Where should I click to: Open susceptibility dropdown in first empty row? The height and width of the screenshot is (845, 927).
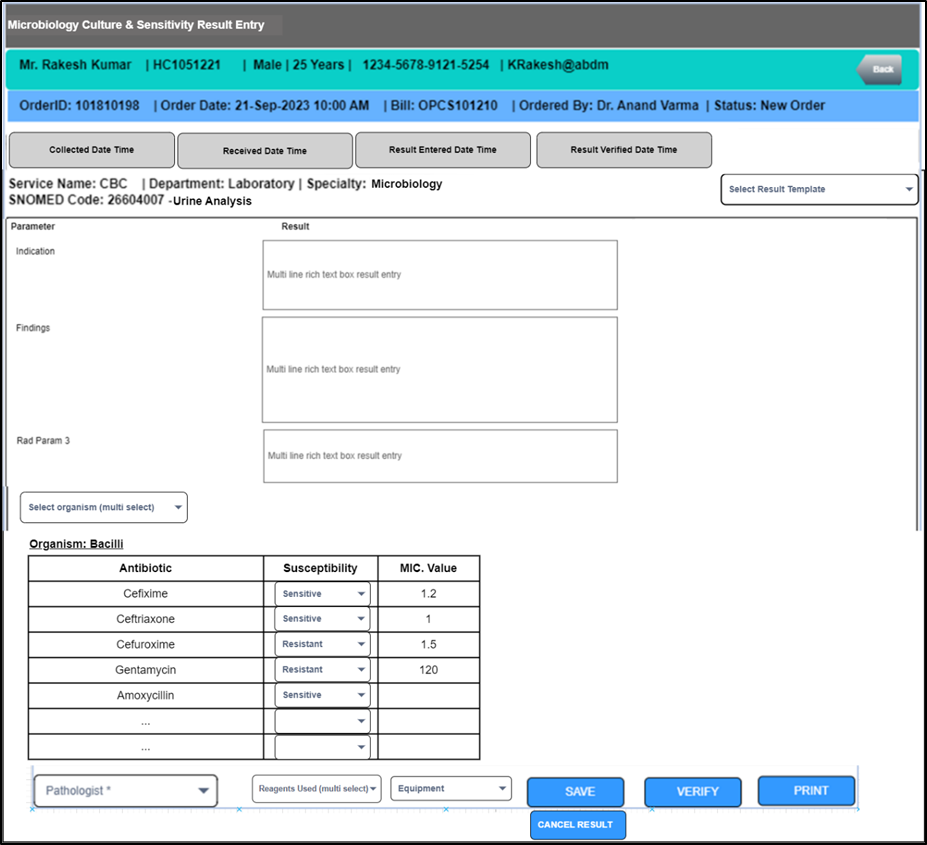(x=322, y=721)
